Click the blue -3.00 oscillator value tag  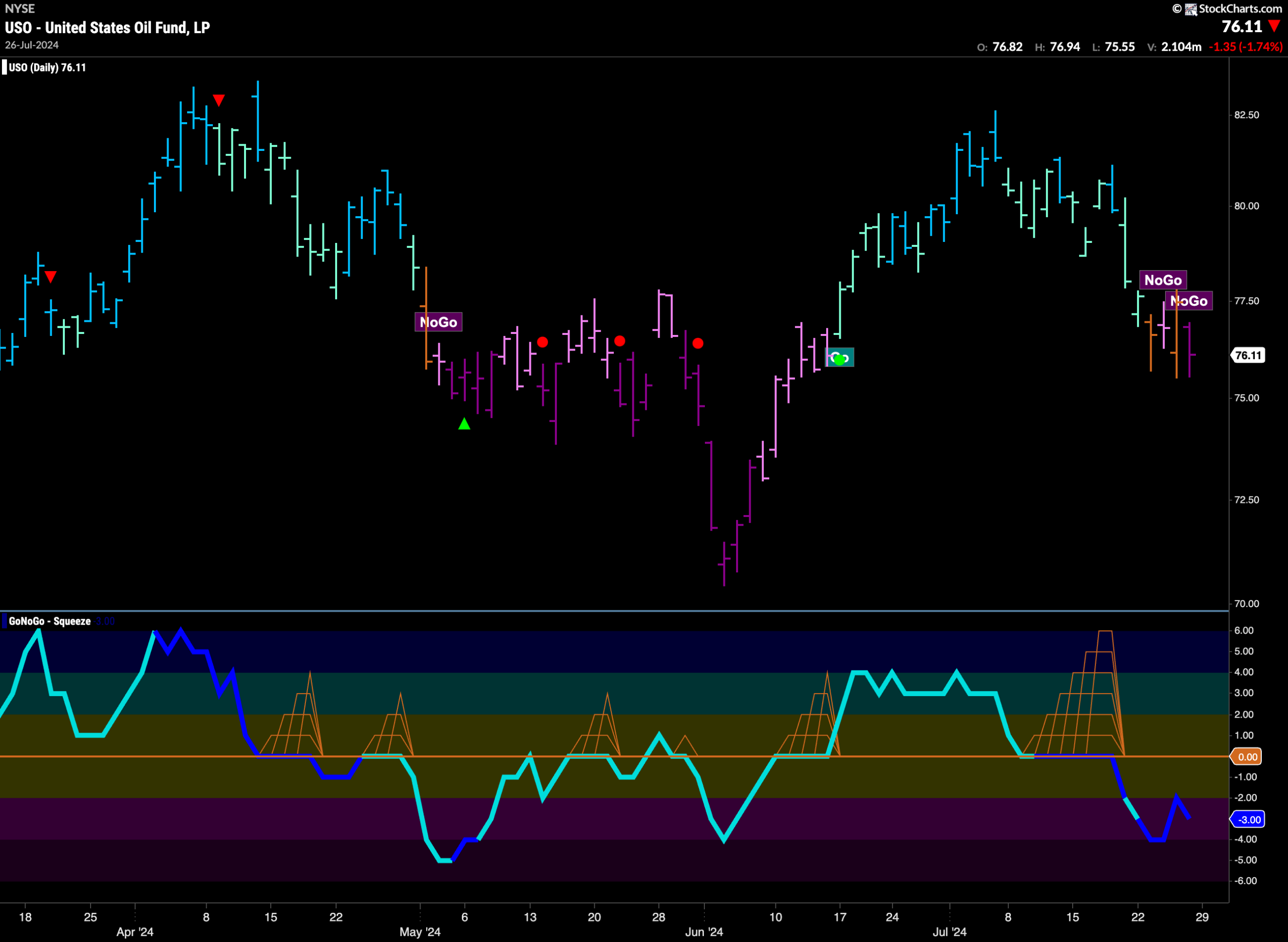click(x=1249, y=819)
